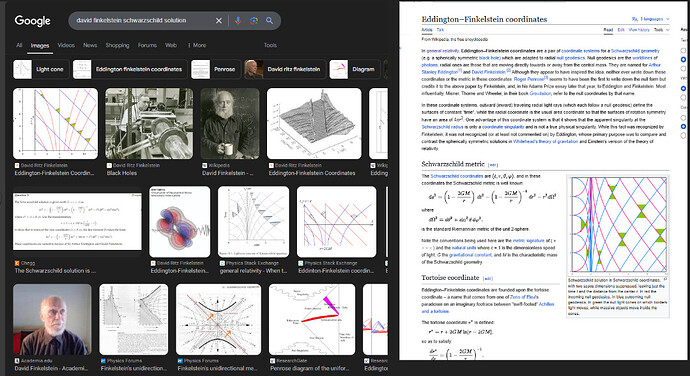Open 'general relativity - When t...' result title
This screenshot has width=690, height=376.
253,271
